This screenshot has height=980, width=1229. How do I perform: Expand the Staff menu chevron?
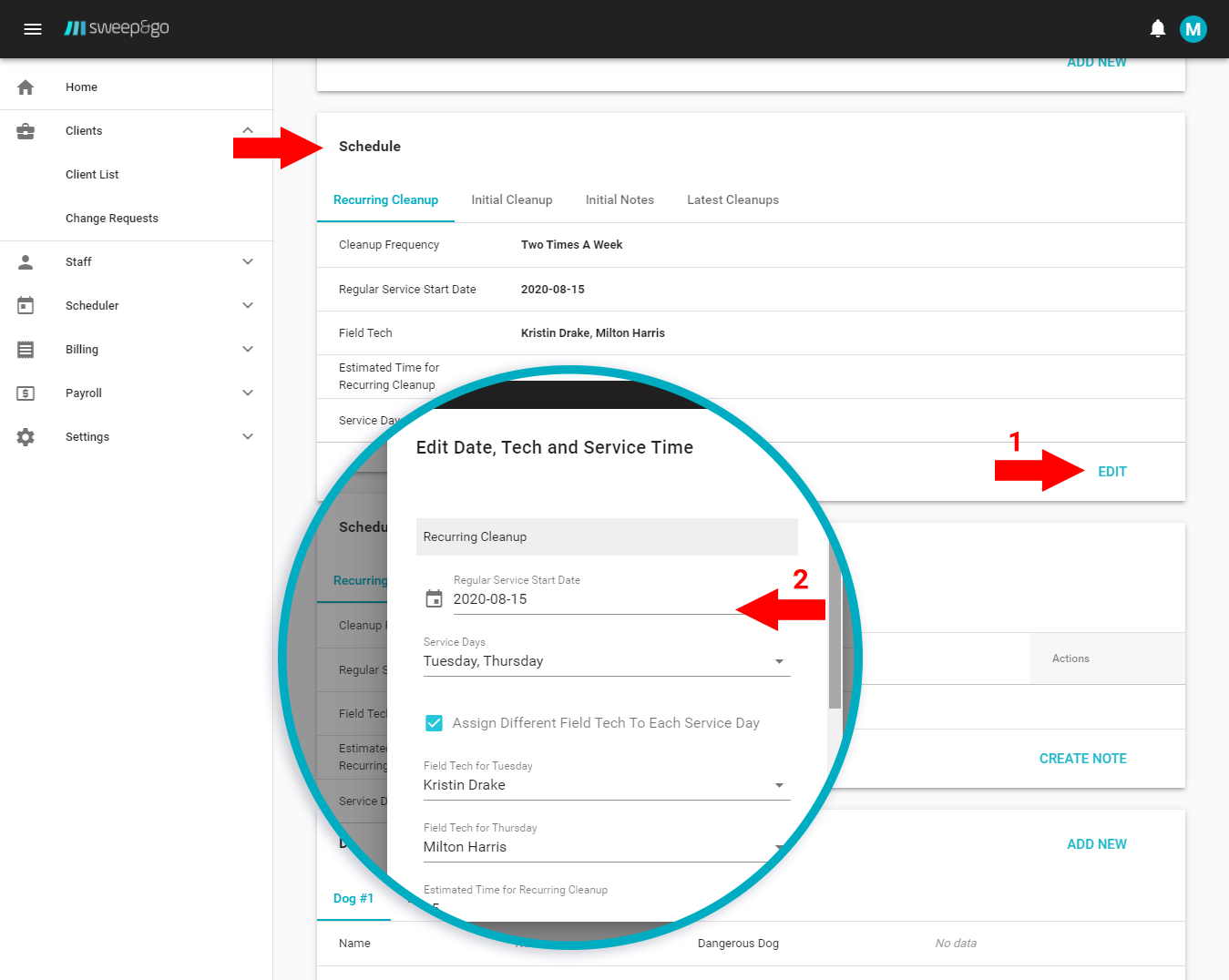(248, 261)
